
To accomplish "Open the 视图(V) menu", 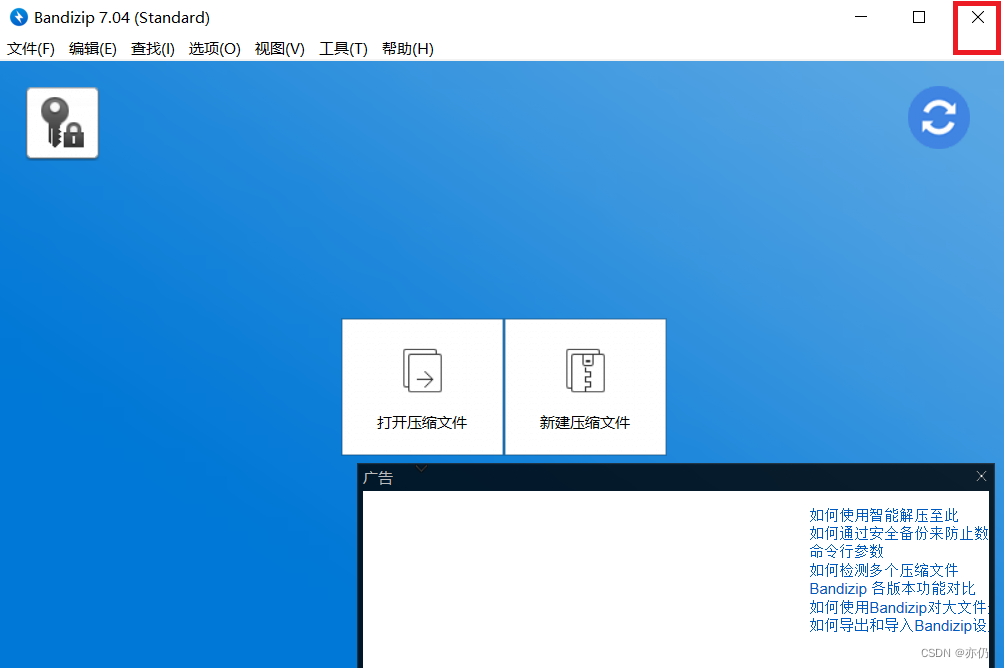I will 280,49.
